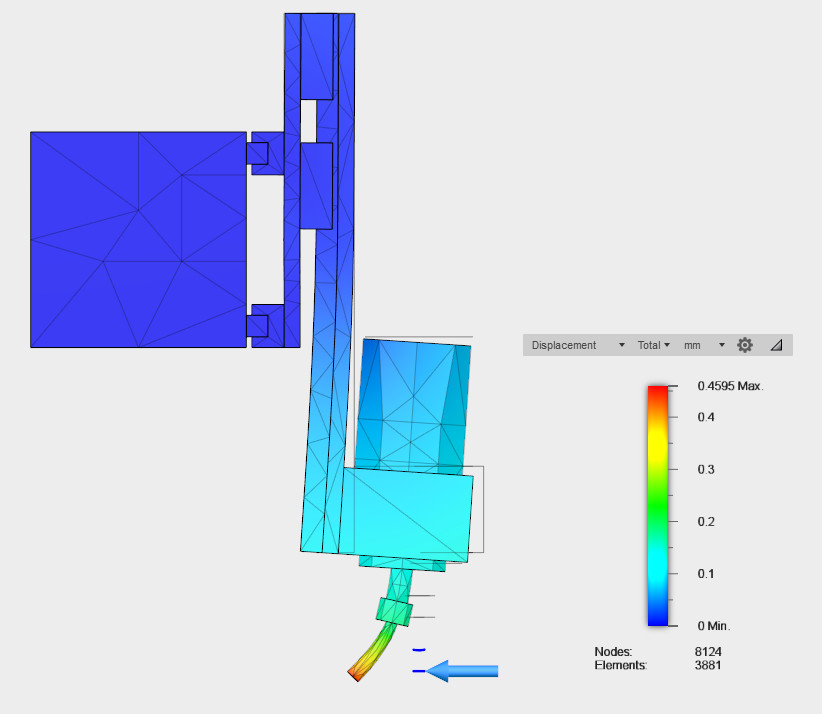Open the legend settings gear

pyautogui.click(x=744, y=345)
